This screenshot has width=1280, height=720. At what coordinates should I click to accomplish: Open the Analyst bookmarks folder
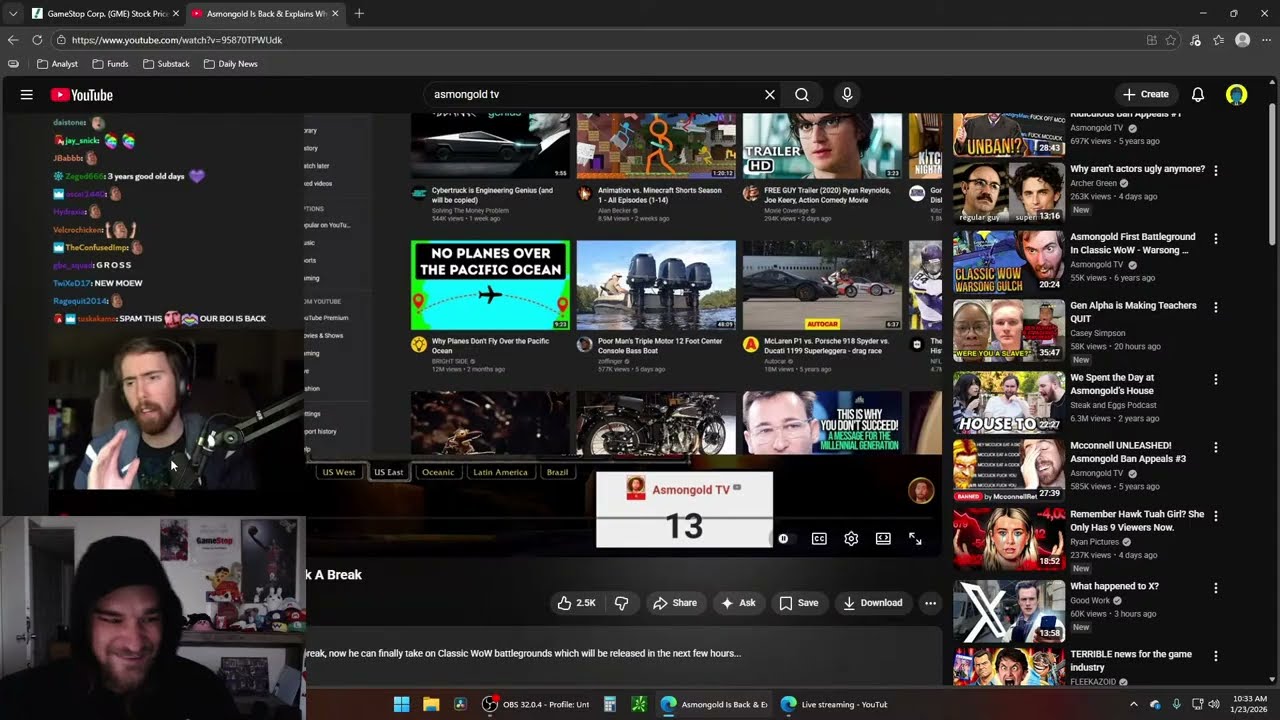[x=57, y=64]
